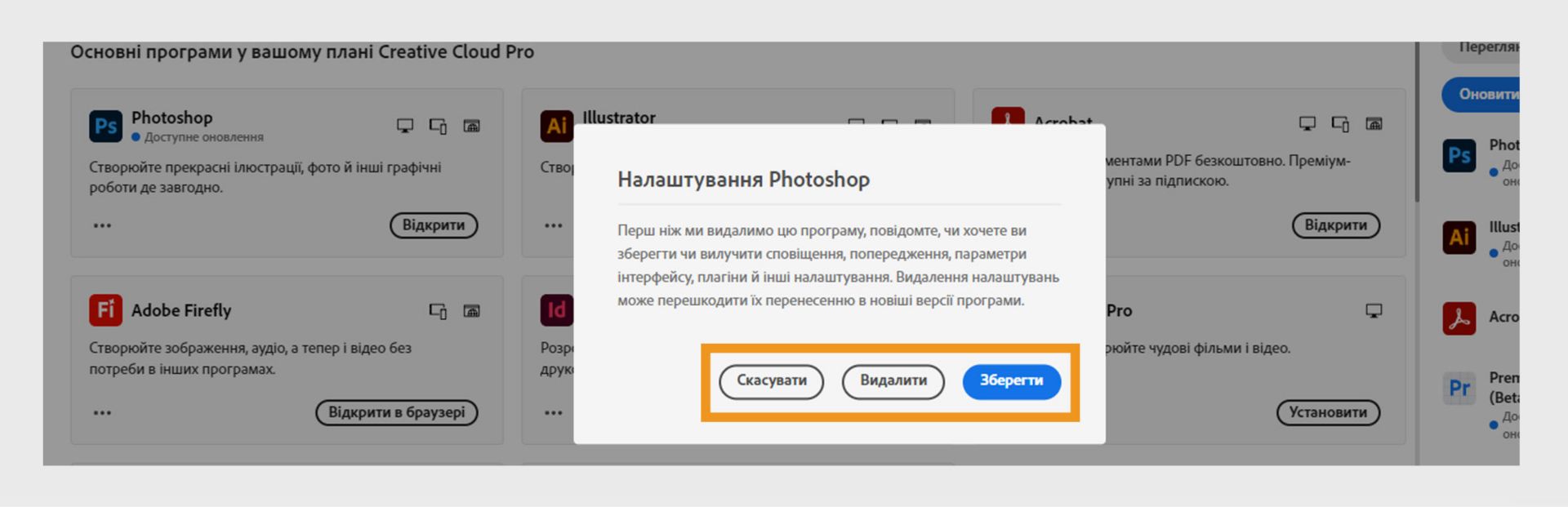The height and width of the screenshot is (507, 1568).
Task: Click the Illustrator Ai icon on its card
Action: coord(556,126)
